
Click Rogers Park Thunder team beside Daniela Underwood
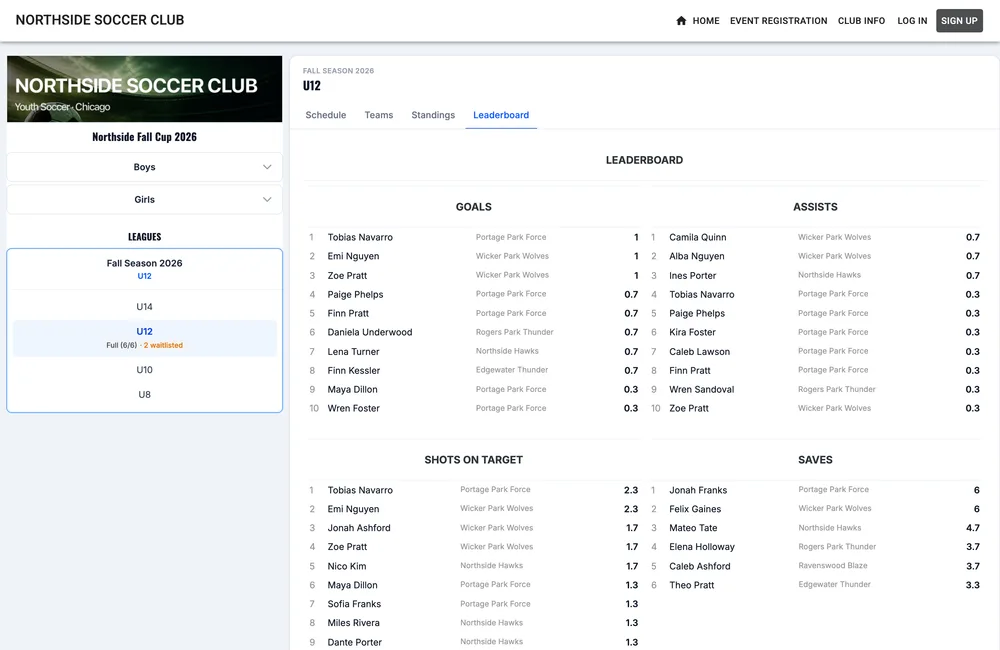pyautogui.click(x=515, y=332)
